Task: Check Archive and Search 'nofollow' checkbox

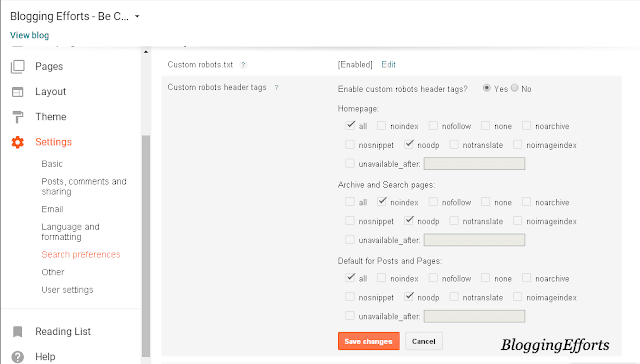Action: 433,202
